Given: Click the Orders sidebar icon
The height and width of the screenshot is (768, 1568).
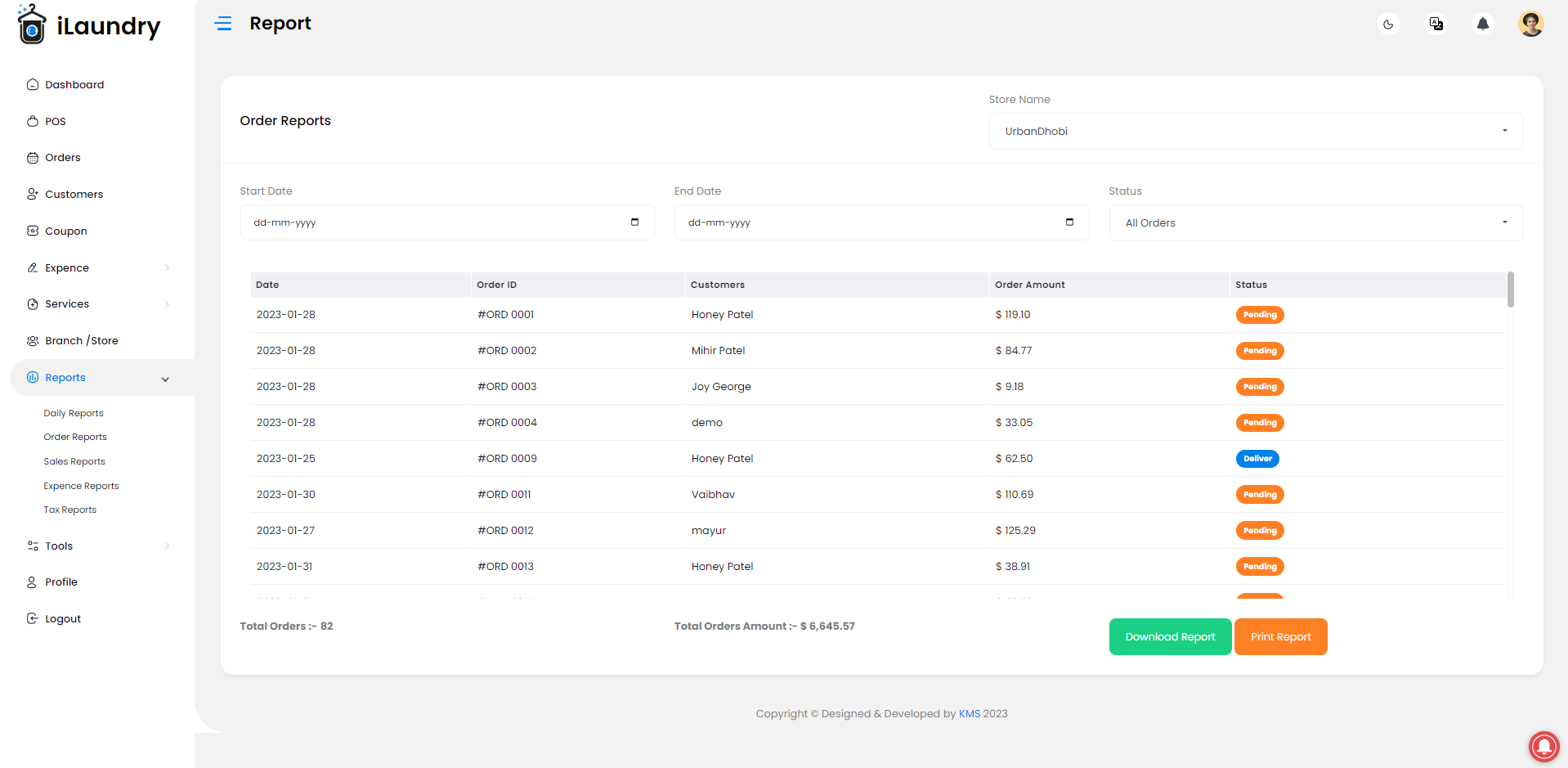Looking at the screenshot, I should pyautogui.click(x=33, y=158).
